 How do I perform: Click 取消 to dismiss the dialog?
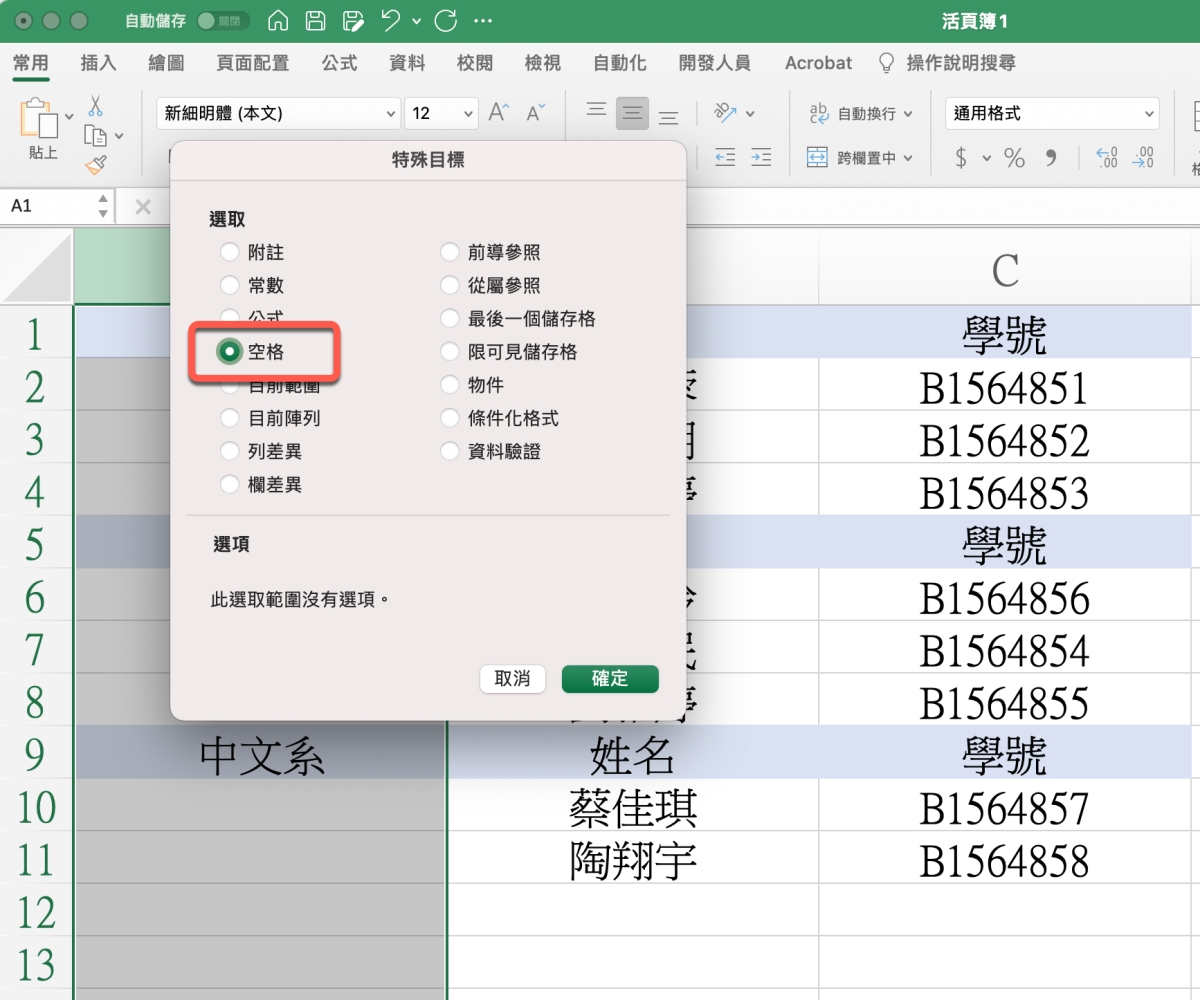click(512, 679)
